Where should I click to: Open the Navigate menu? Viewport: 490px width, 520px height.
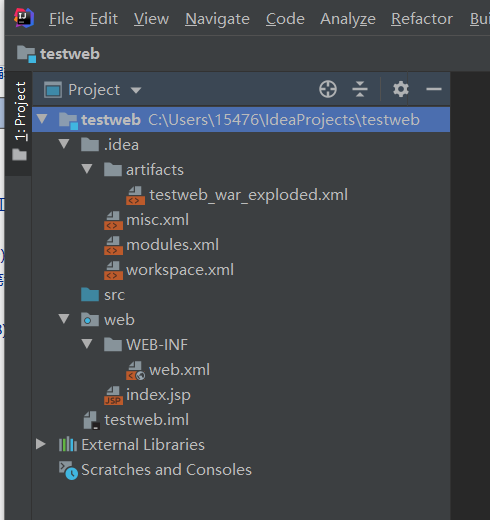tap(217, 19)
